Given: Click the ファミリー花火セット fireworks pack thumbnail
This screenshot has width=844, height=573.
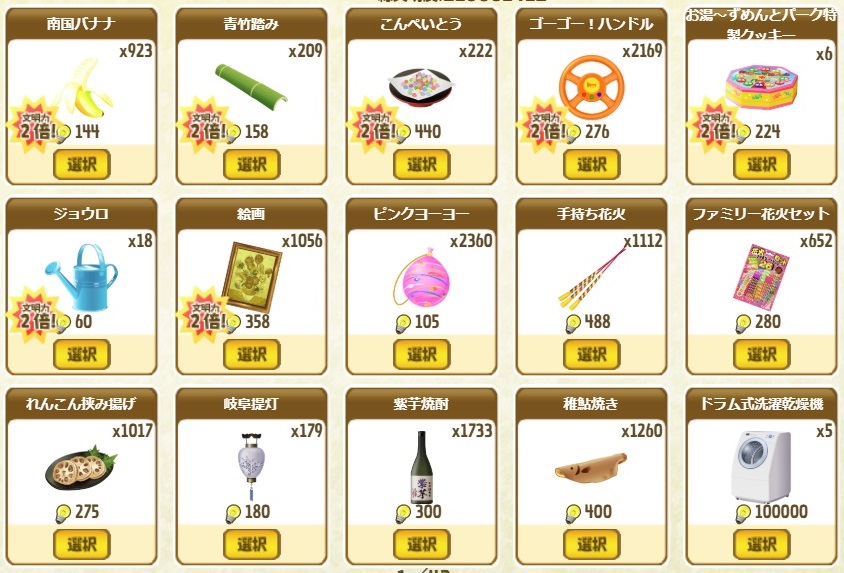Looking at the screenshot, I should click(x=761, y=277).
